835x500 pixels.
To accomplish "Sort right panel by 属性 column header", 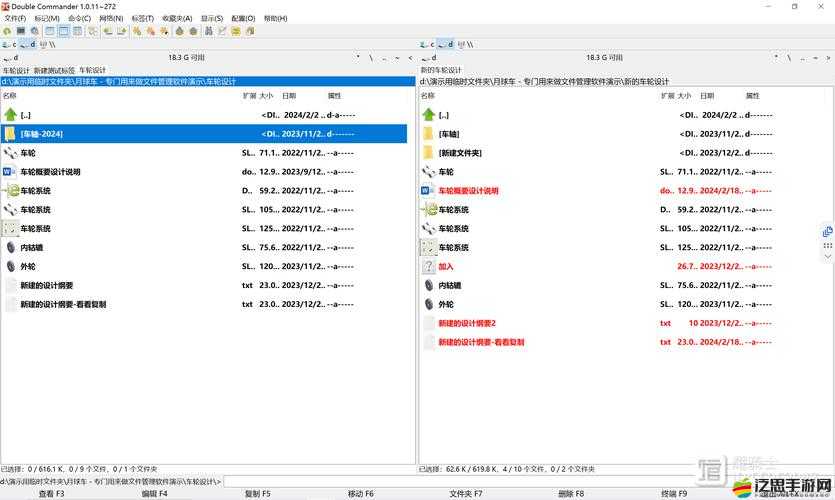I will (752, 96).
